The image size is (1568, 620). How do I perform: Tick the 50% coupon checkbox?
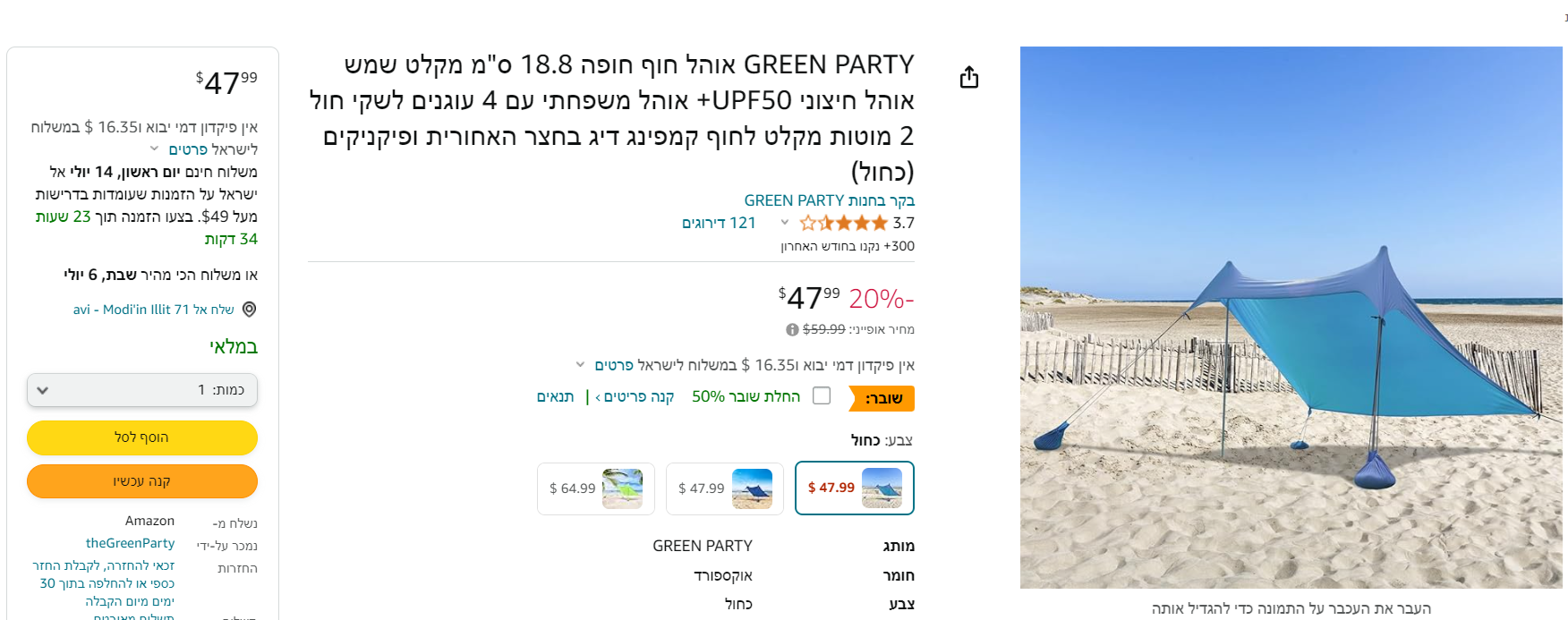pos(822,395)
